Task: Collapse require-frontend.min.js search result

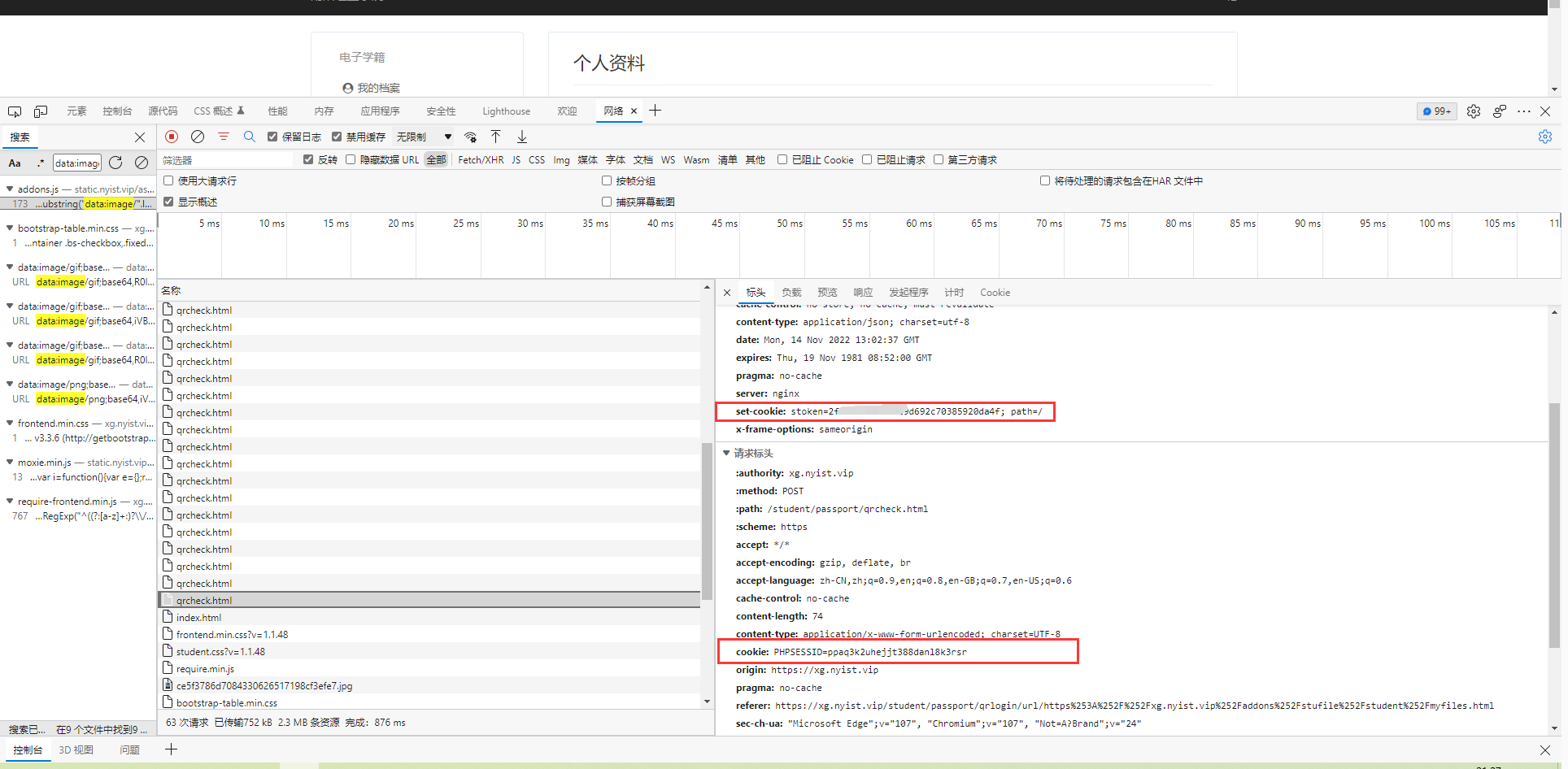Action: pyautogui.click(x=10, y=501)
